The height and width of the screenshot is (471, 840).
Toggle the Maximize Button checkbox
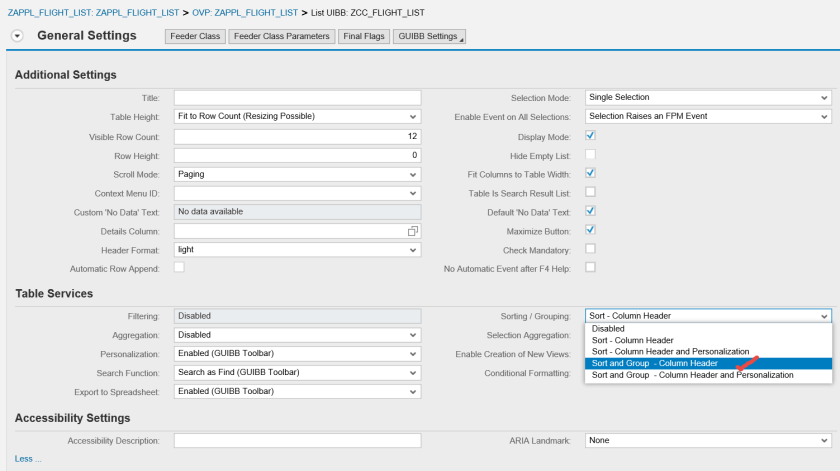[x=590, y=230]
